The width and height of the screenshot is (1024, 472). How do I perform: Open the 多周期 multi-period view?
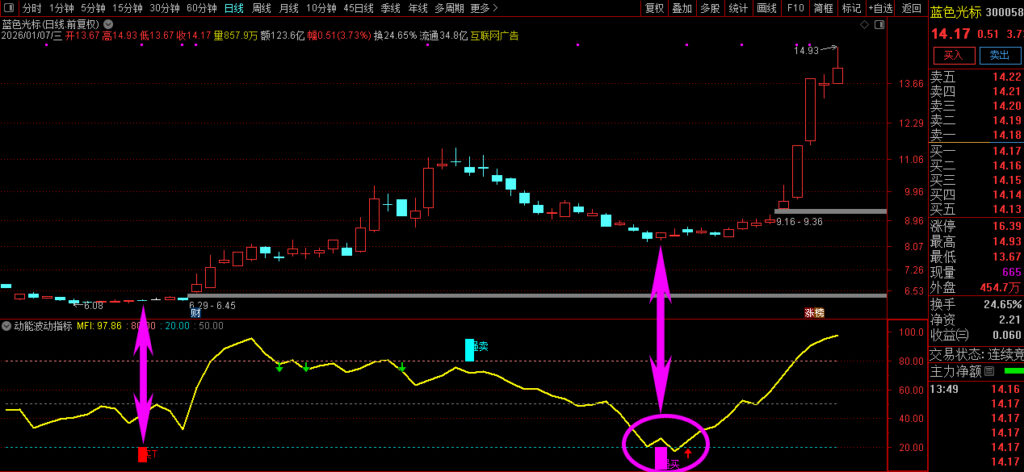[x=449, y=7]
